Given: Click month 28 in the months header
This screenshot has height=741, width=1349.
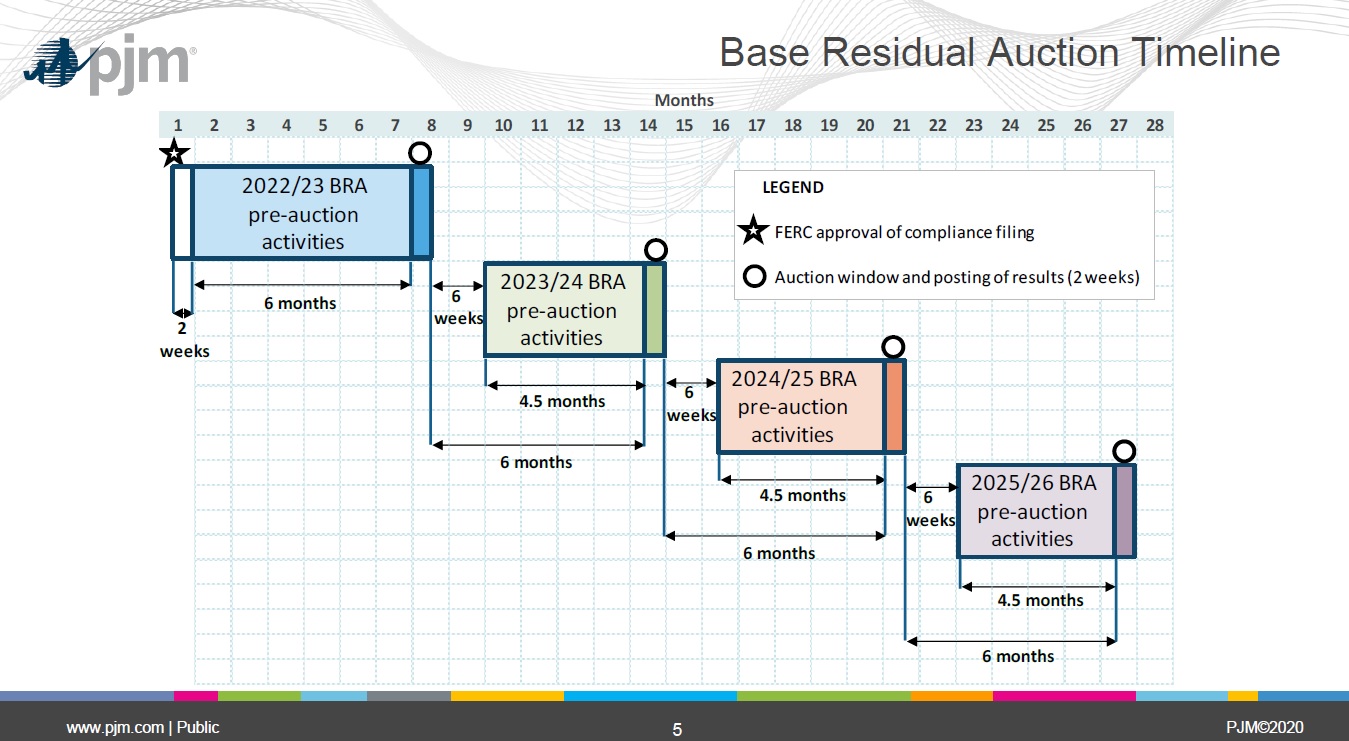Looking at the screenshot, I should point(1154,125).
